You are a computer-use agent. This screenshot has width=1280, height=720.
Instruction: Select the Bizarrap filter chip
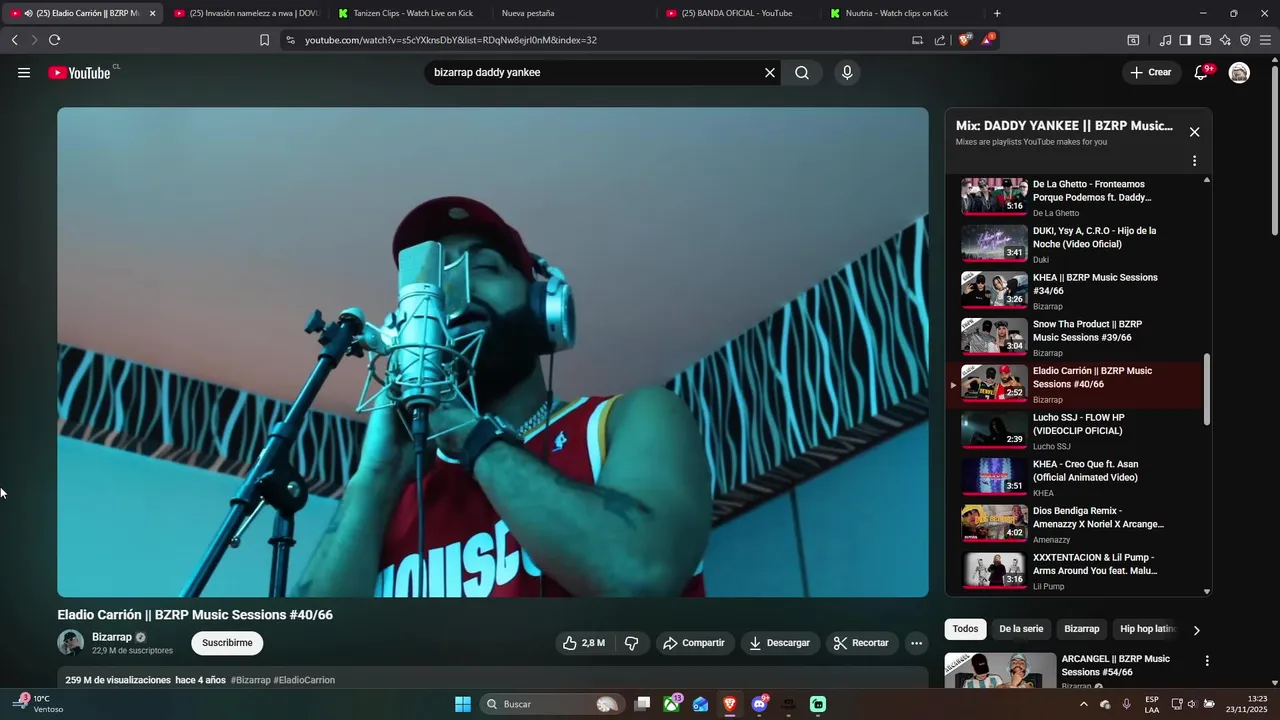pos(1081,629)
